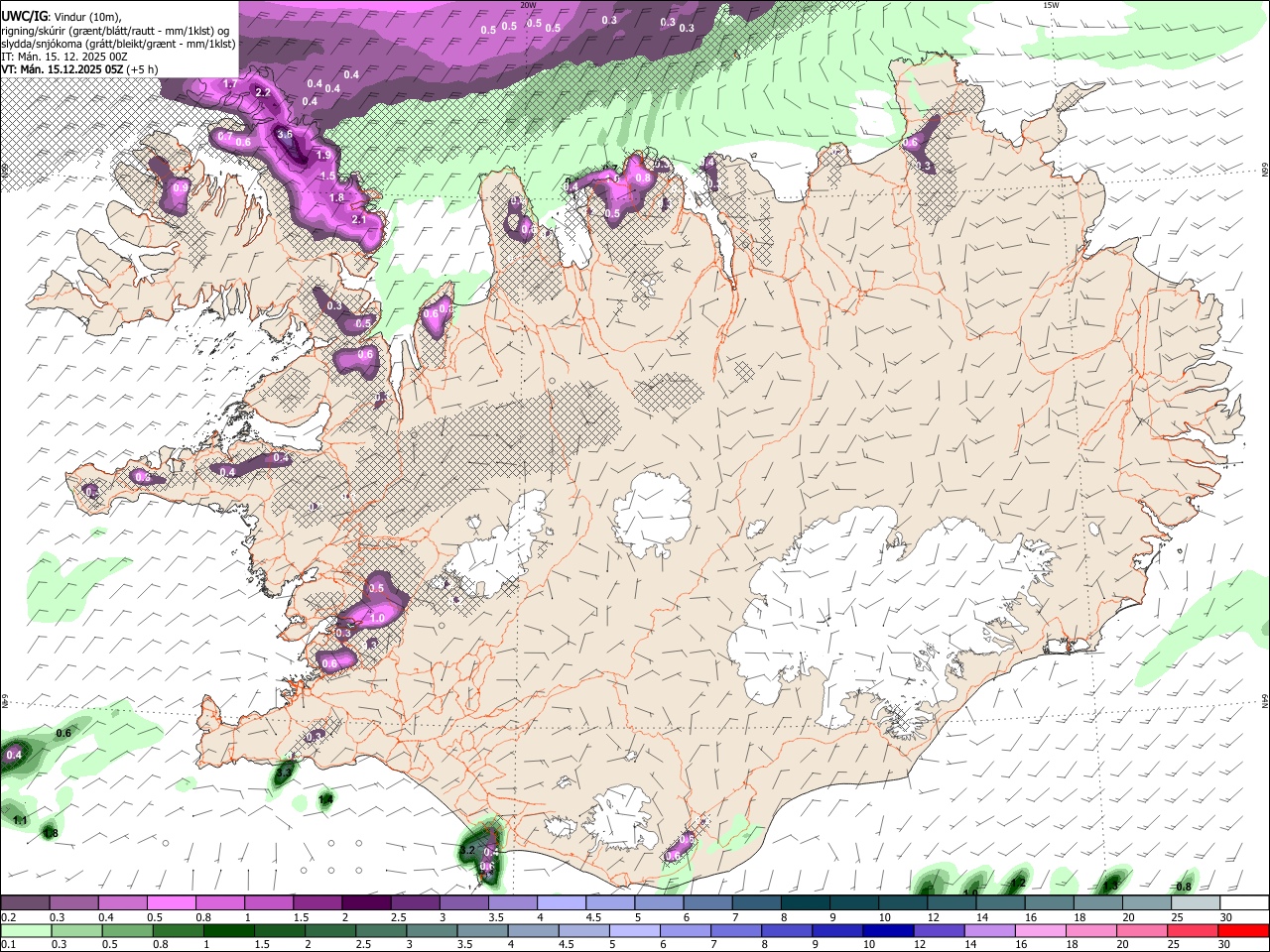Click the '3.6' snowfall value on the map
This screenshot has width=1270, height=952.
285,134
